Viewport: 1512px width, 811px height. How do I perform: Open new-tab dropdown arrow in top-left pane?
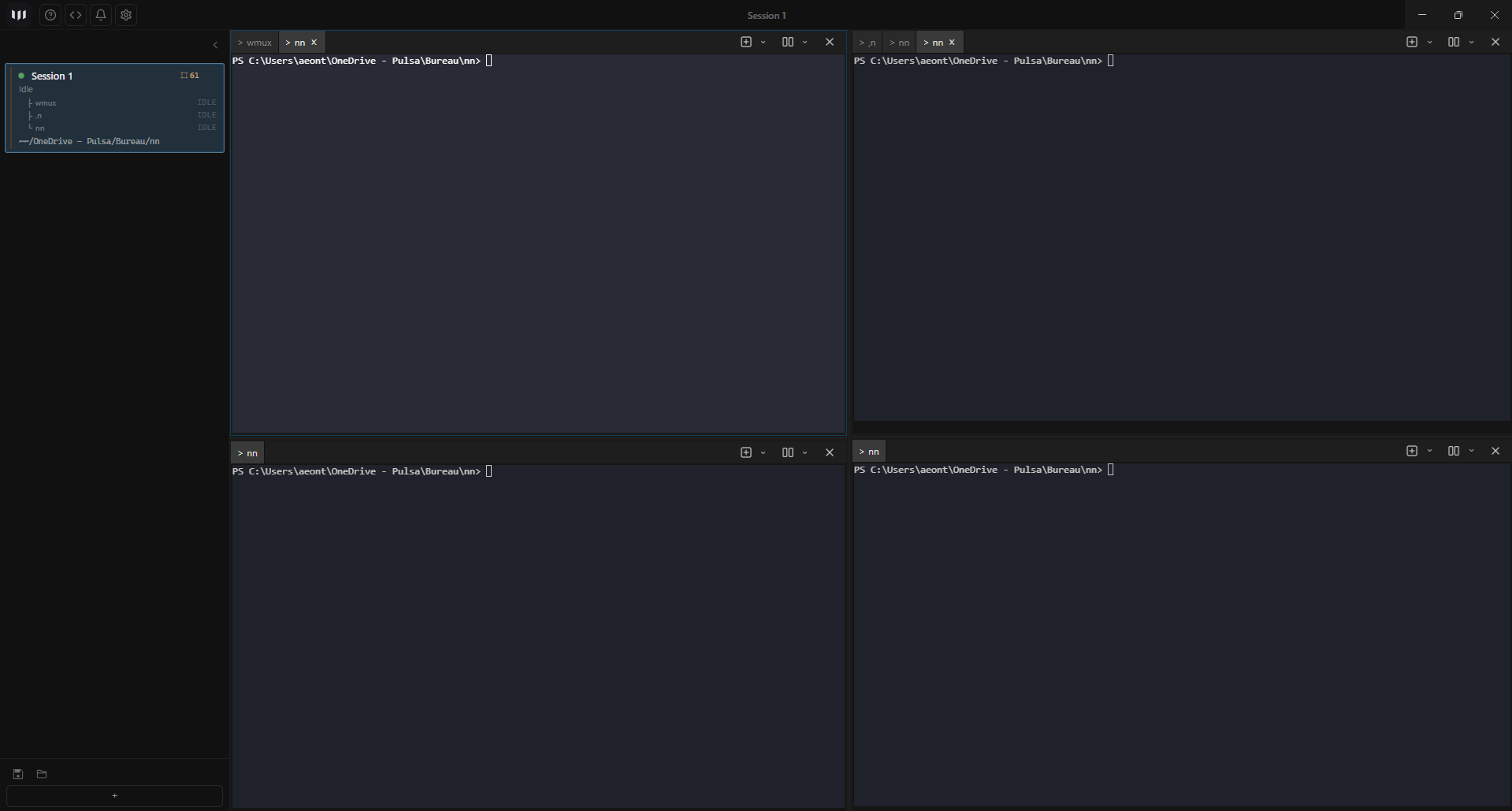[x=763, y=42]
